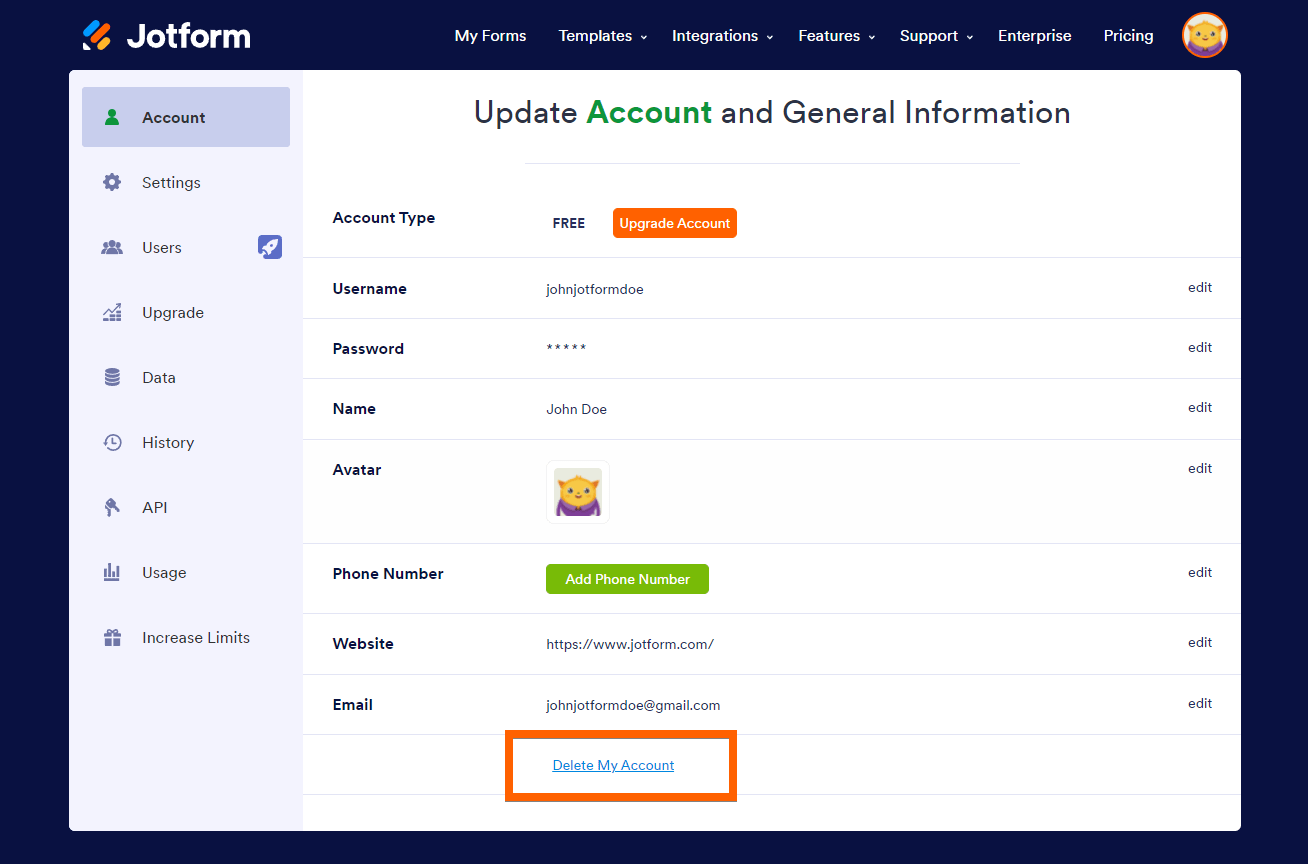Click the username value johnjotformdoe

point(595,289)
